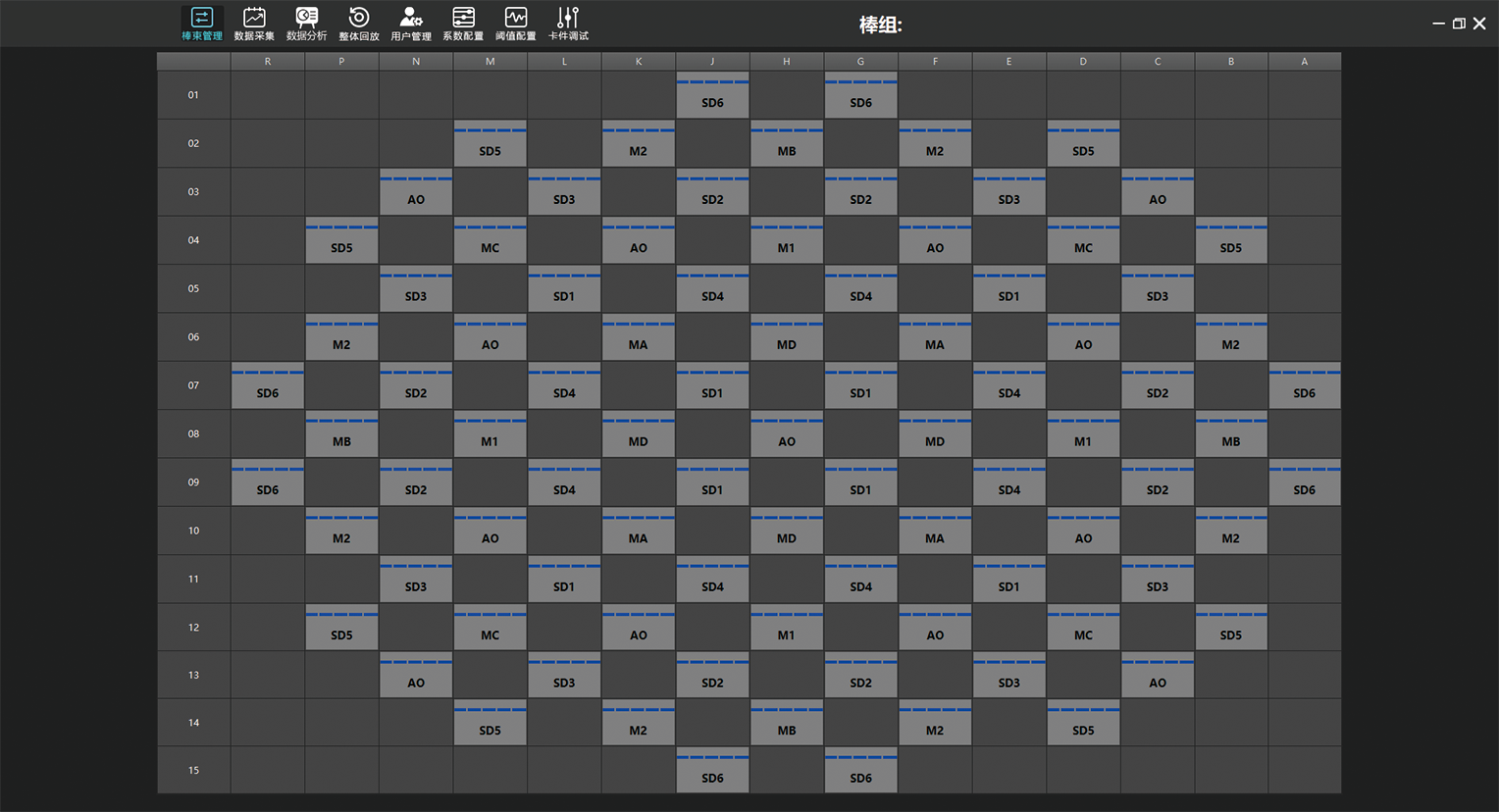1499x812 pixels.
Task: Select the SD6 cell in row 09 column R
Action: pos(268,482)
